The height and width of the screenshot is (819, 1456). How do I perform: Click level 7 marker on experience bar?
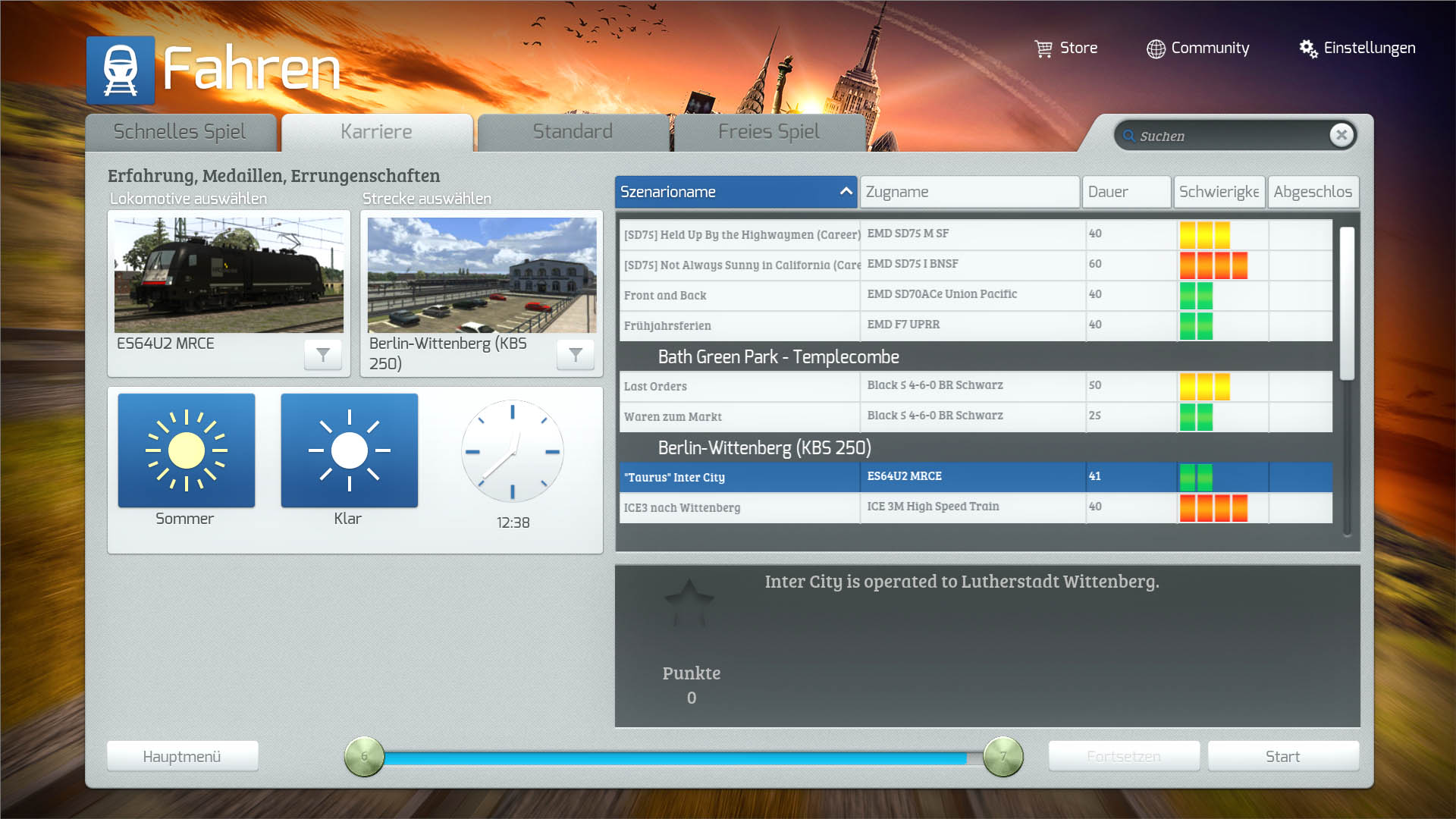coord(1003,756)
